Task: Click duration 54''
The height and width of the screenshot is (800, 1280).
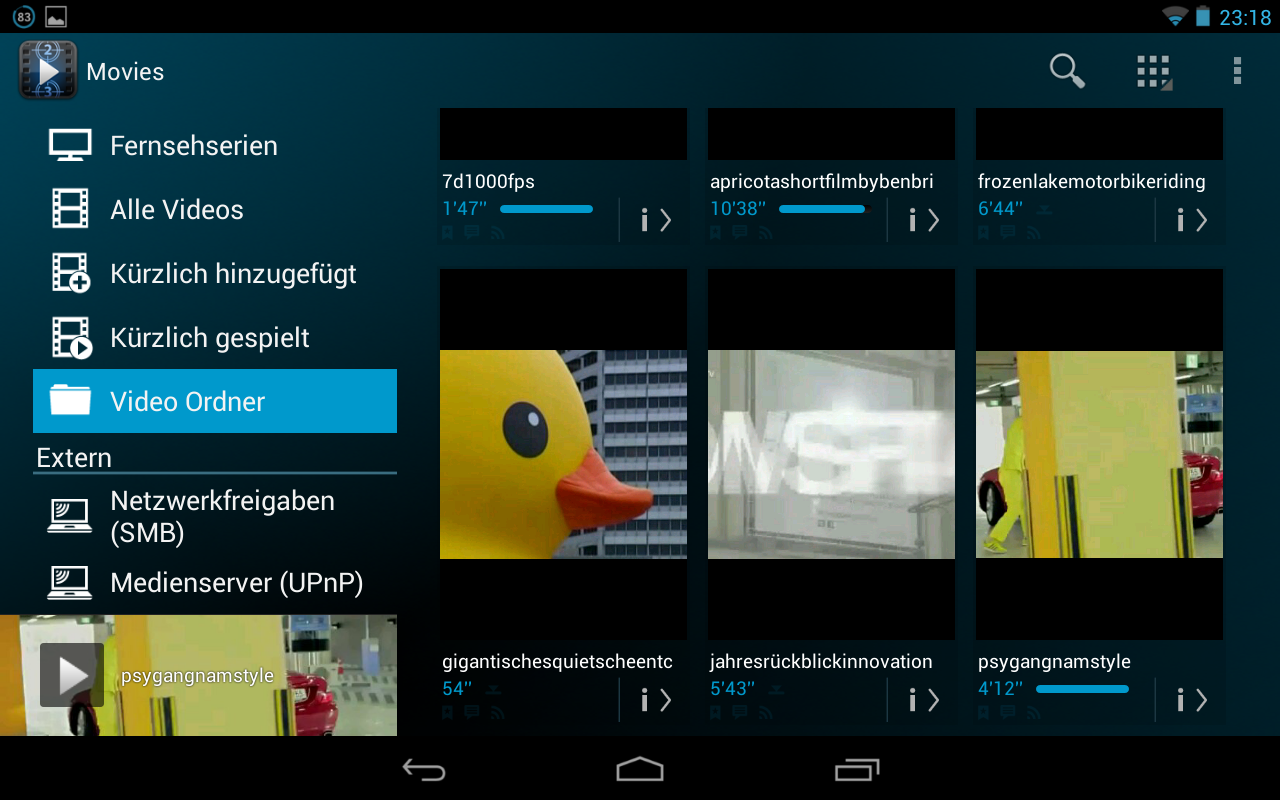Action: 457,689
